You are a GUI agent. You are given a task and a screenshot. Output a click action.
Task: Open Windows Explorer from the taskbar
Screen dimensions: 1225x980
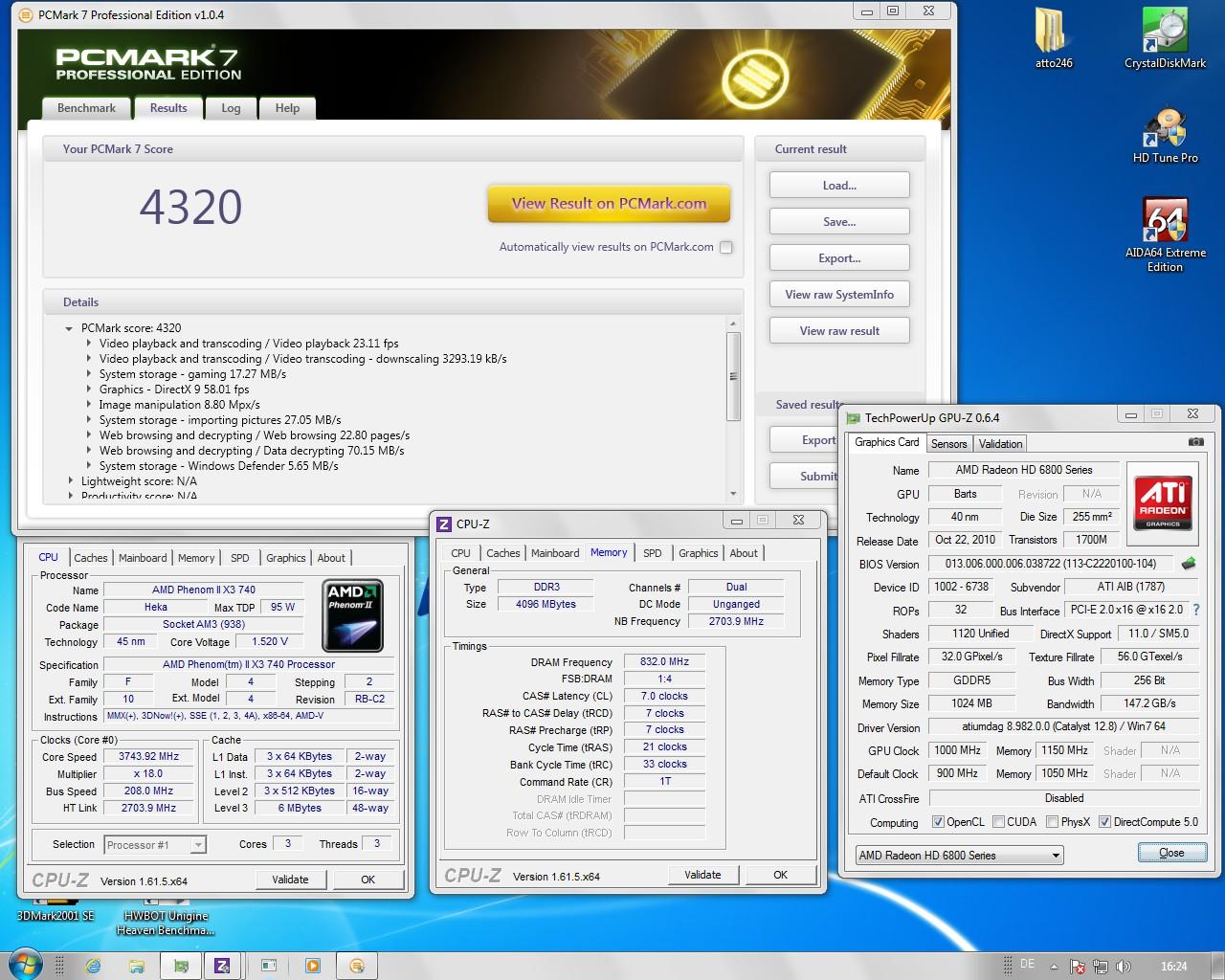coord(137,966)
